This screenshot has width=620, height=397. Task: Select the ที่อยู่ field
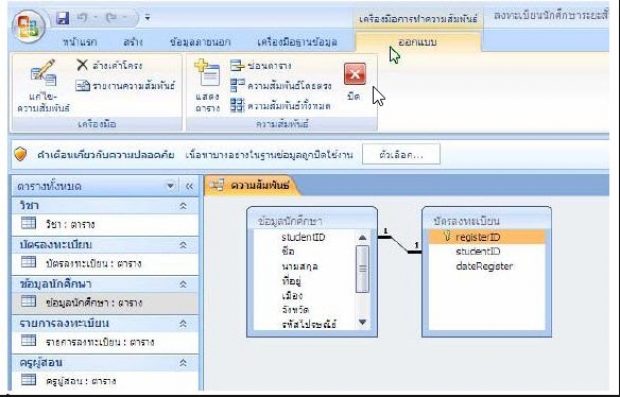pos(291,281)
